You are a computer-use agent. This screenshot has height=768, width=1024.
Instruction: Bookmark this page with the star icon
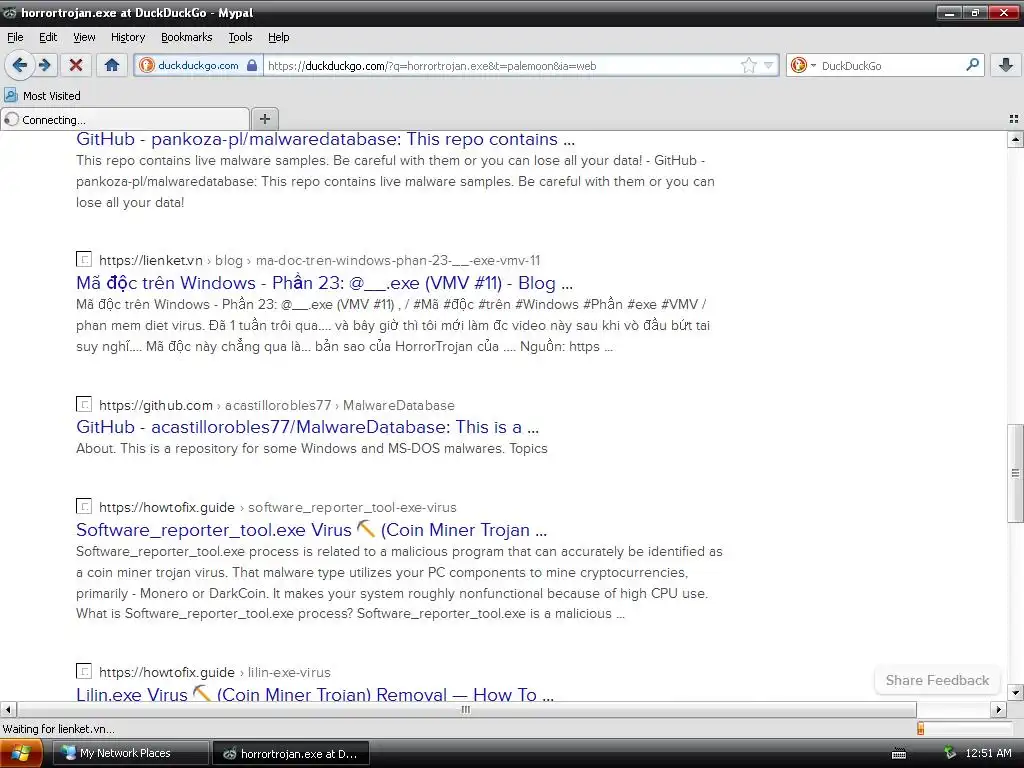[x=748, y=65]
